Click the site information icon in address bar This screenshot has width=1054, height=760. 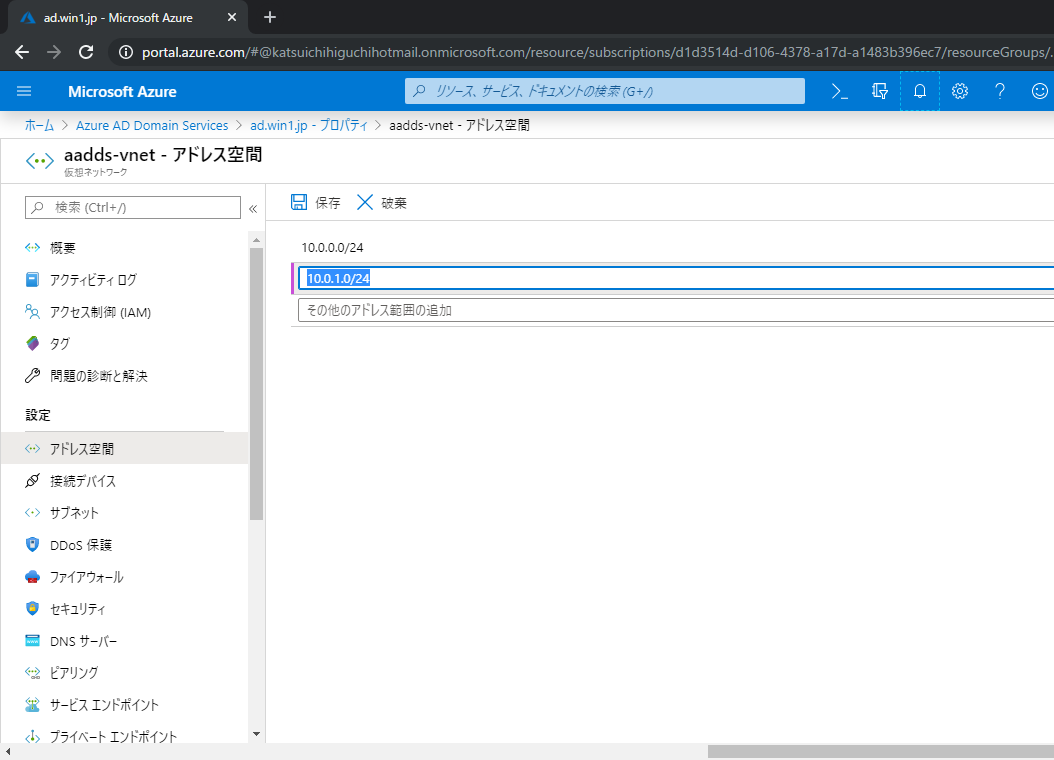126,52
